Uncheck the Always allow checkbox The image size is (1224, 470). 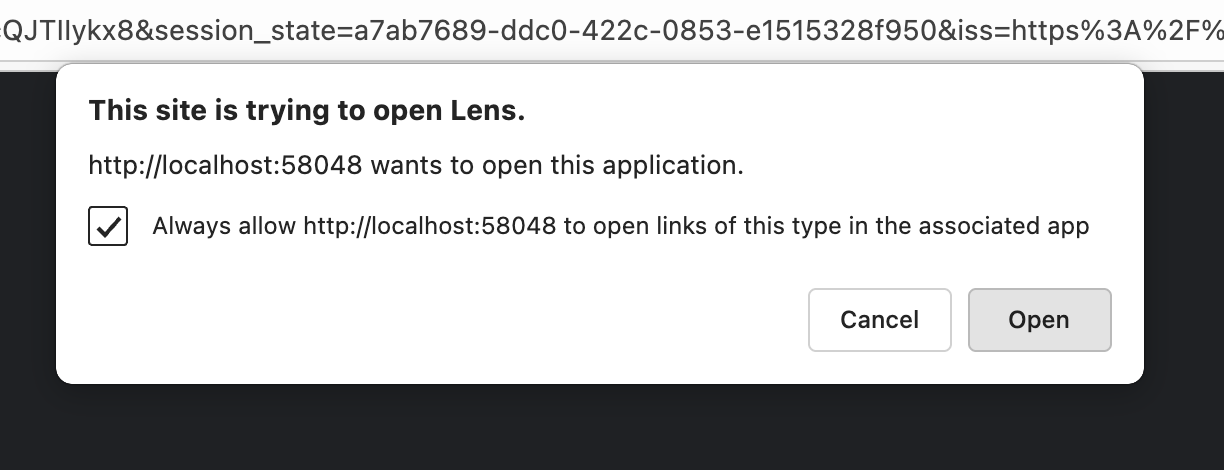[108, 226]
